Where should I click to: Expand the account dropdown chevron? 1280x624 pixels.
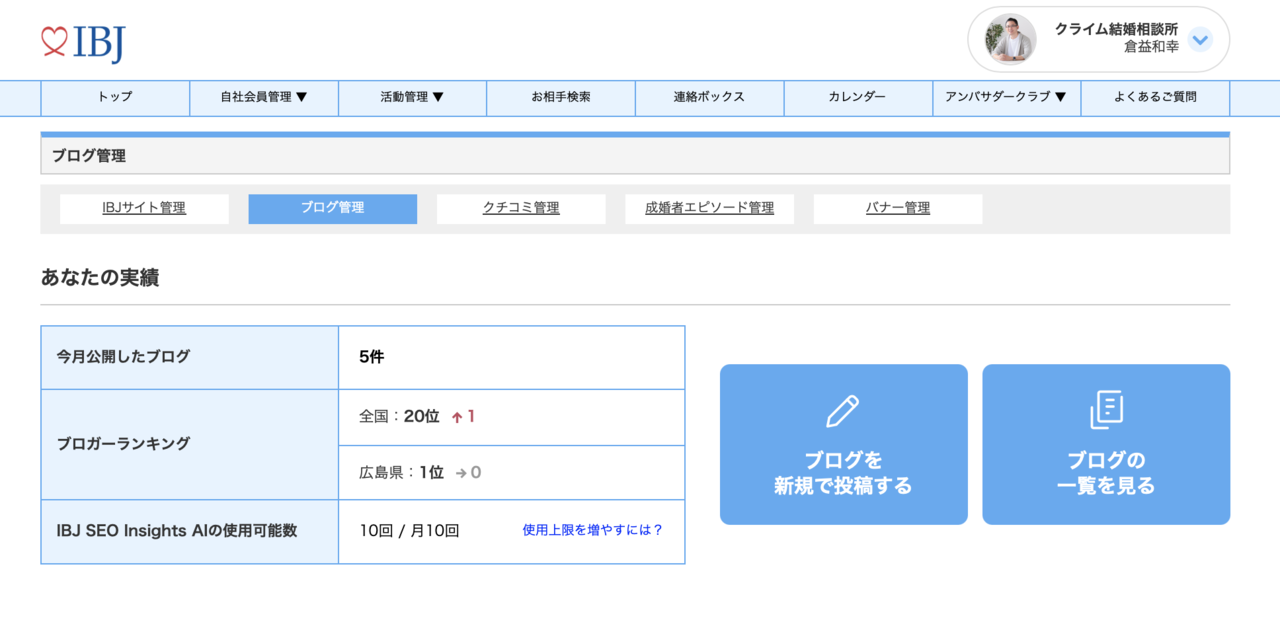tap(1200, 40)
